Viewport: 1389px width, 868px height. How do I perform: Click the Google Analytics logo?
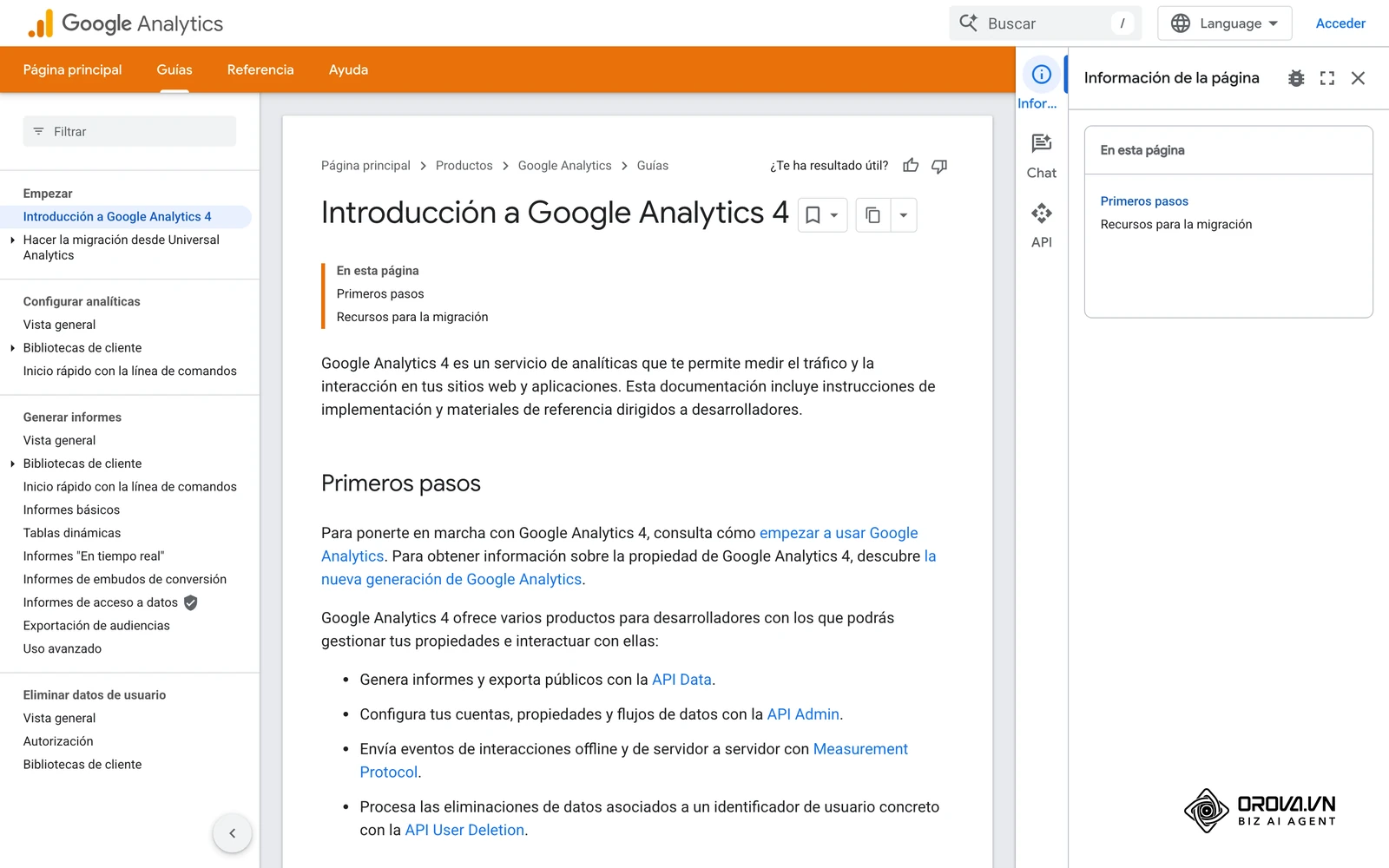[125, 23]
